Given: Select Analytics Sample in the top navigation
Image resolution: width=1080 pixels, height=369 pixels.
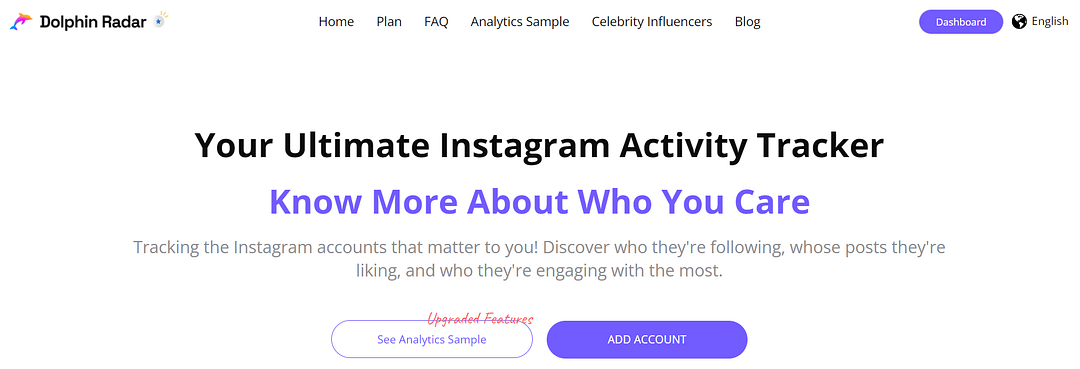Looking at the screenshot, I should (x=520, y=21).
